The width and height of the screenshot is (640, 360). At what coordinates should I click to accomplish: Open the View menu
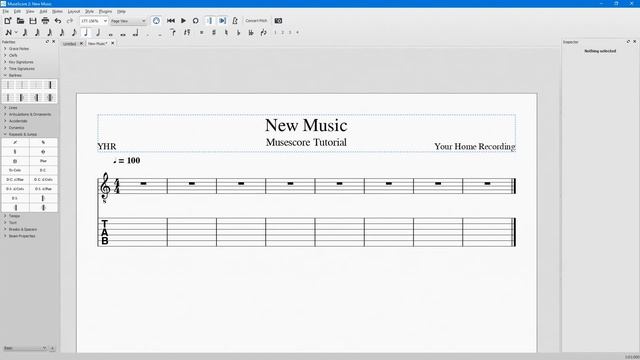(30, 11)
